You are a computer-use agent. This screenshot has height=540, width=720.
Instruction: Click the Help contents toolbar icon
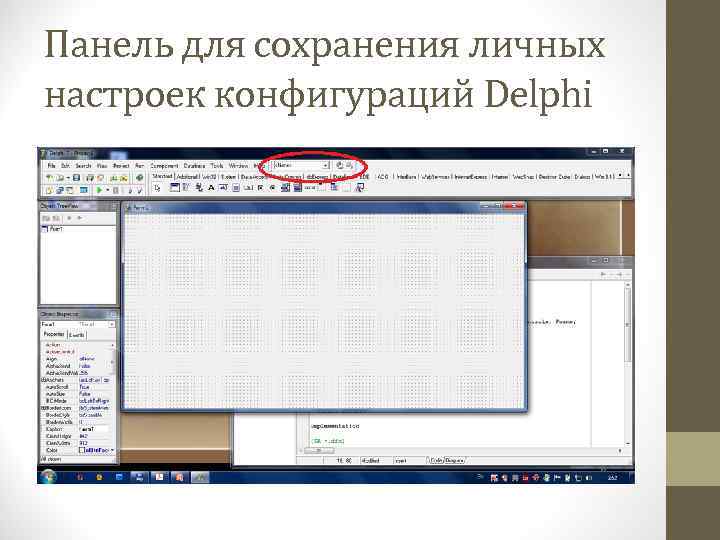(x=140, y=178)
